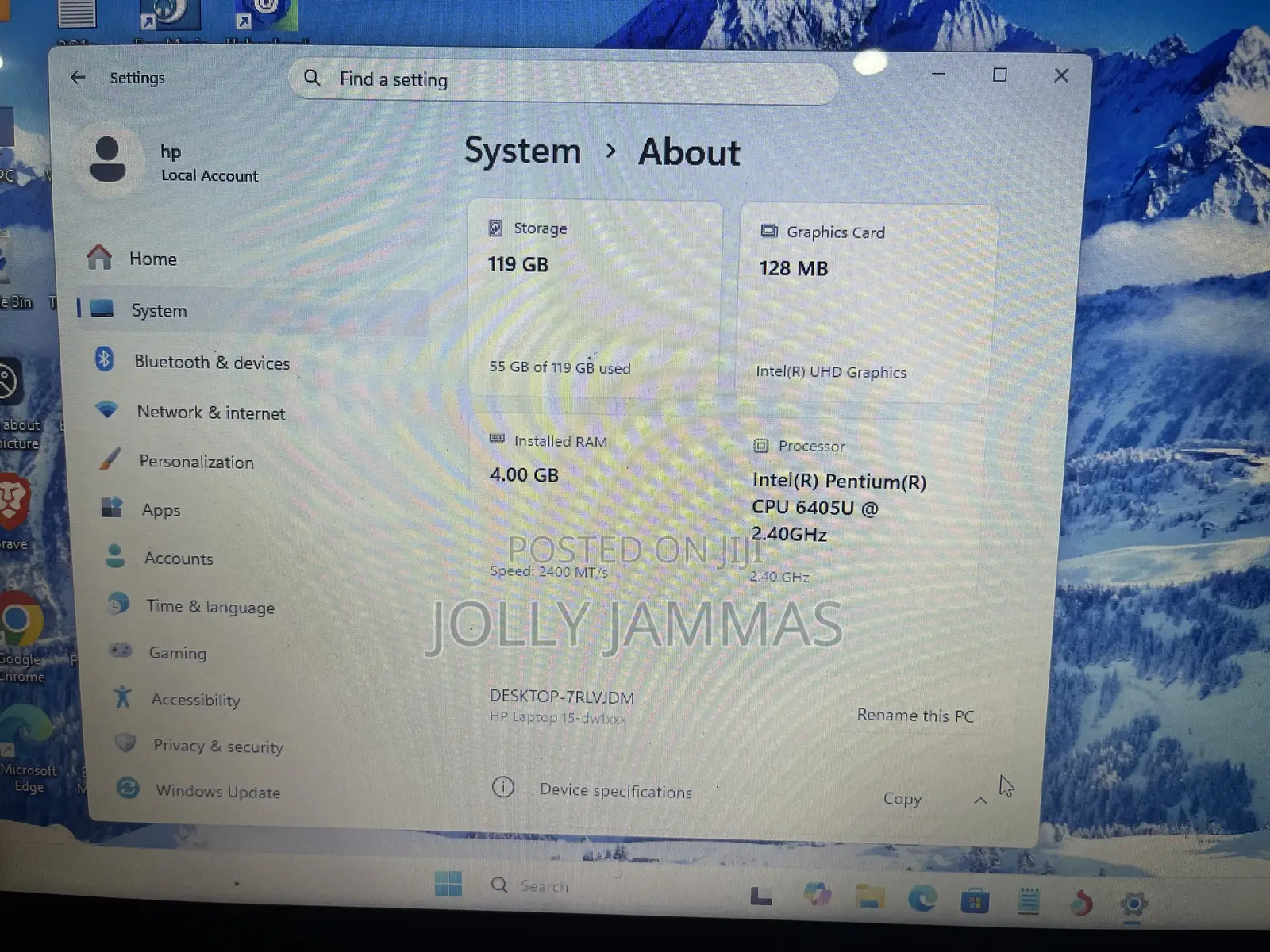
Task: Open the hp Local Account profile
Action: tap(171, 162)
